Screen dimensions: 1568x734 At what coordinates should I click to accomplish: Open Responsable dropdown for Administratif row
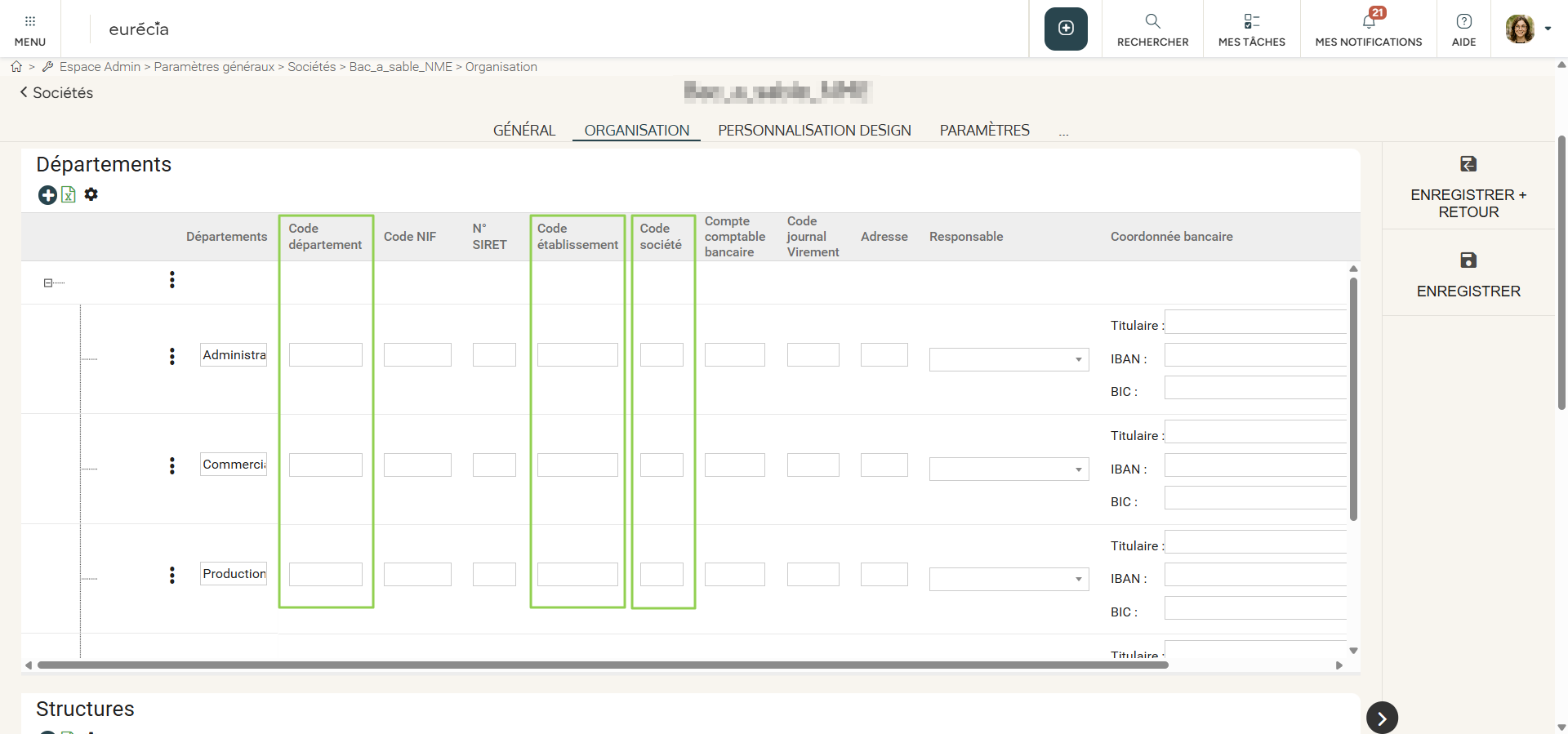pos(1009,359)
